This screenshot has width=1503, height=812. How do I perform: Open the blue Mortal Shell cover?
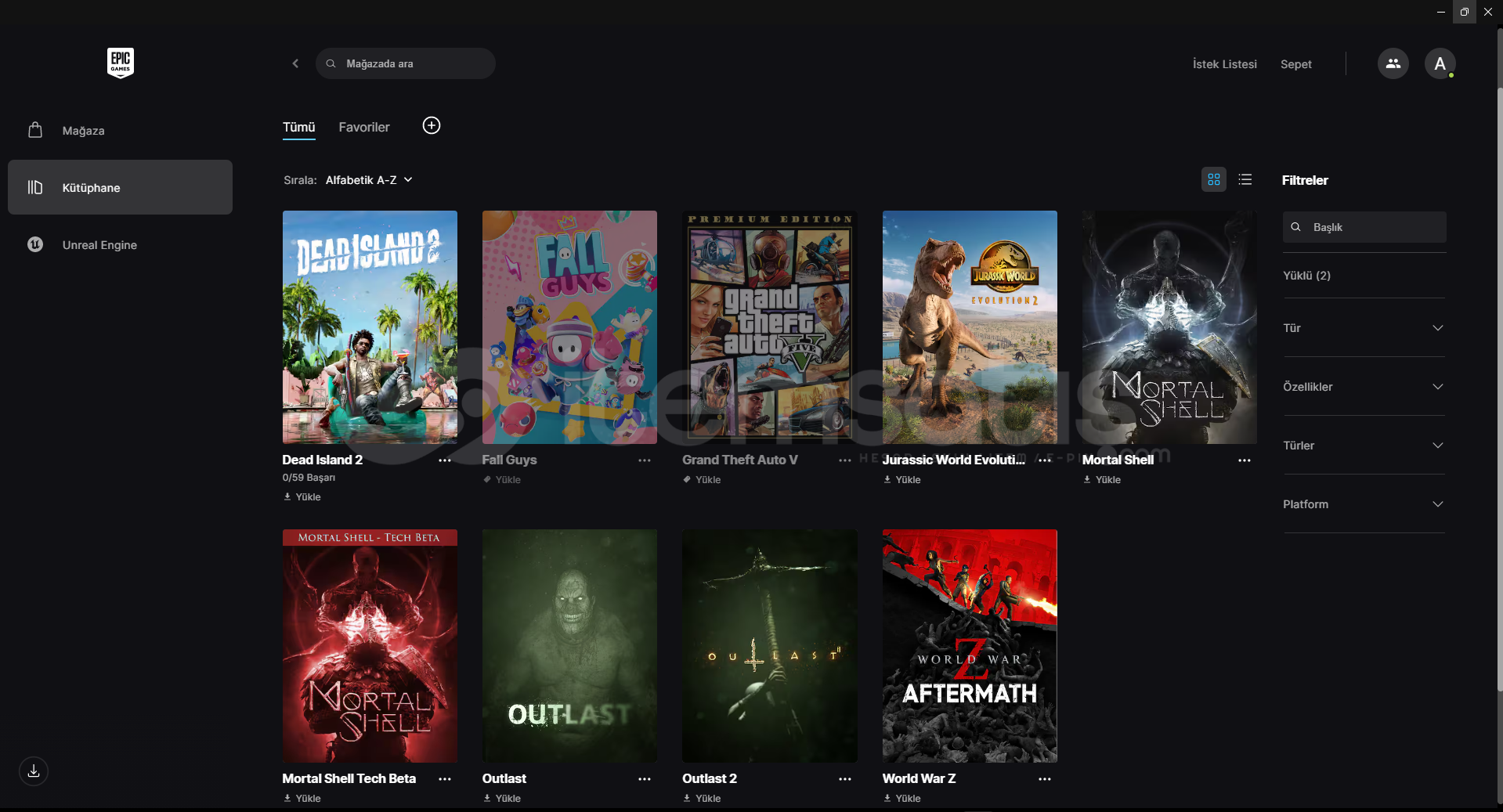click(x=1169, y=327)
